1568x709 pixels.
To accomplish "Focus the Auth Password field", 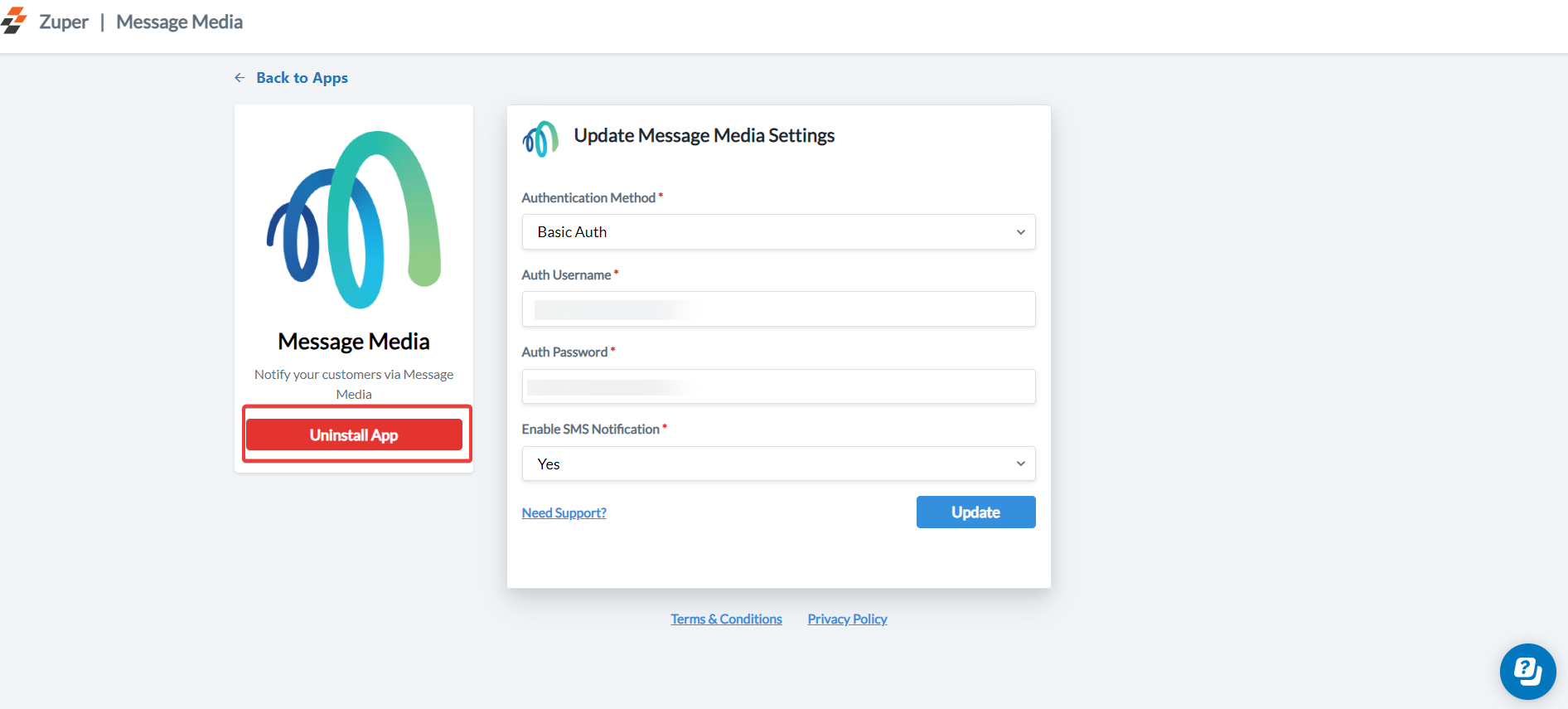I will click(777, 386).
